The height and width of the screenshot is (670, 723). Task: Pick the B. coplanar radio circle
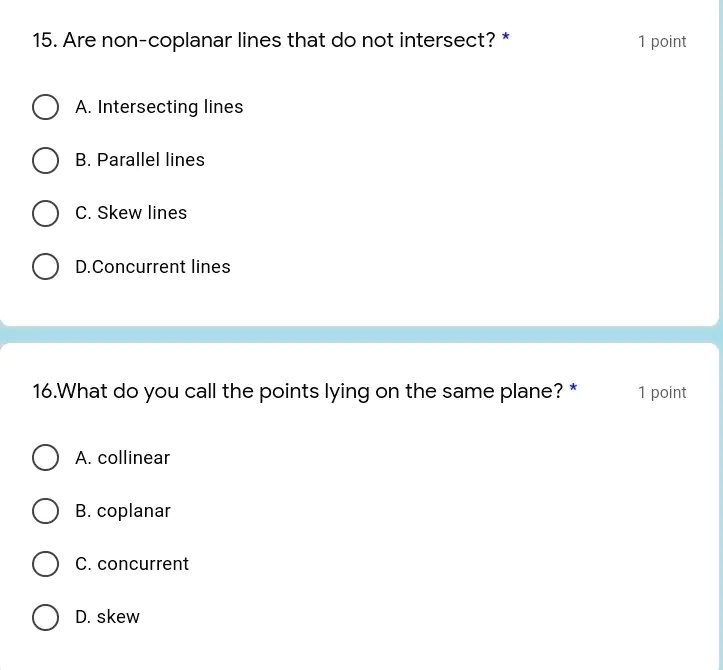[x=46, y=511]
